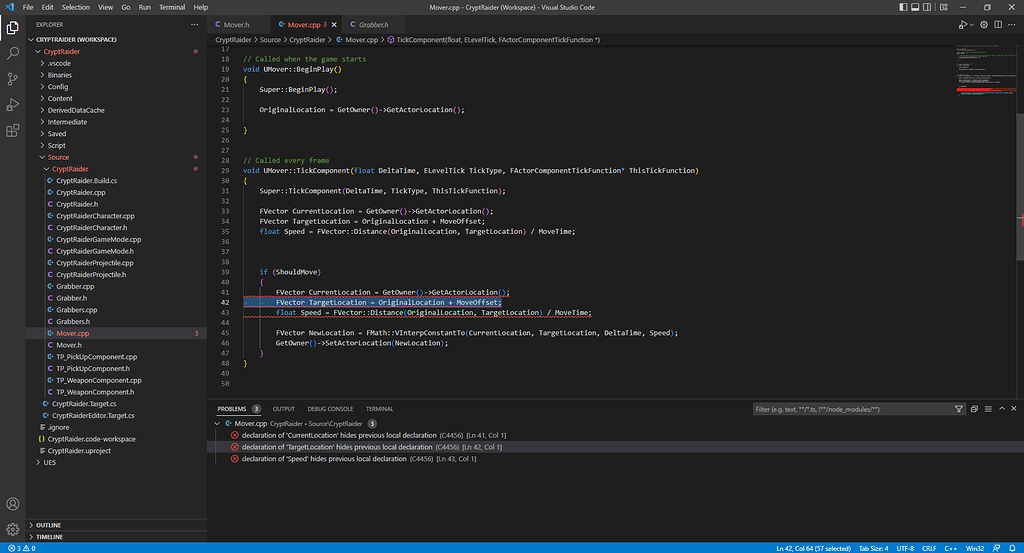Click the Accounts icon in activity bar
Screen dimensions: 1024x553
click(x=13, y=504)
